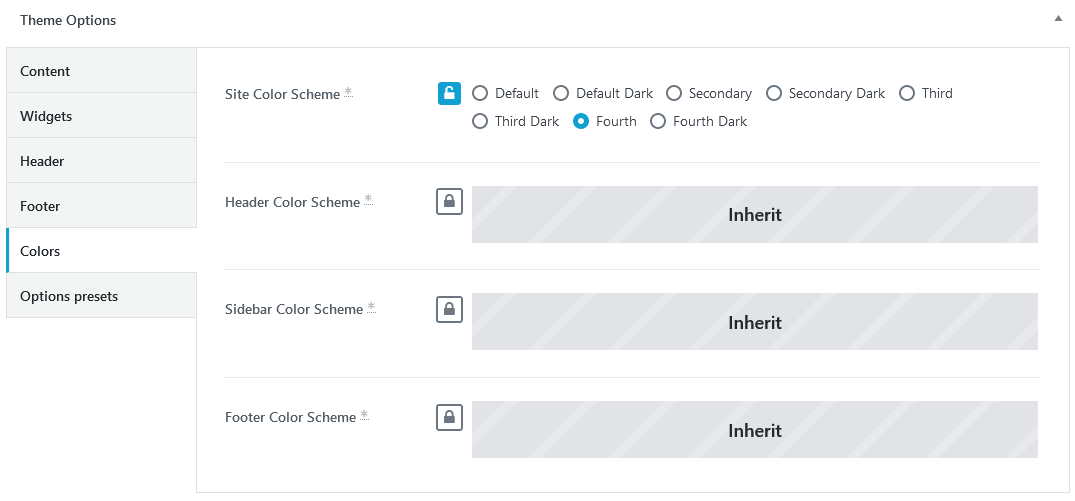The image size is (1075, 501).
Task: Click asterisk next to Site Color Scheme
Action: click(x=348, y=93)
